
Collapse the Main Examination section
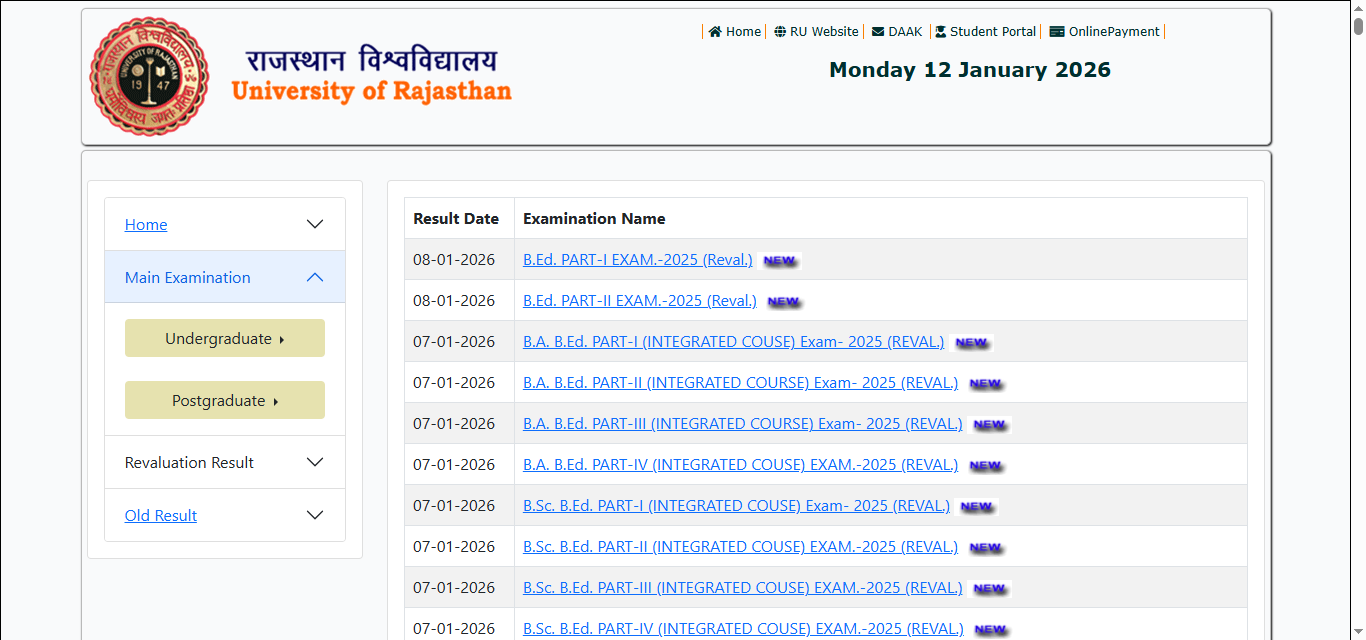pos(314,277)
